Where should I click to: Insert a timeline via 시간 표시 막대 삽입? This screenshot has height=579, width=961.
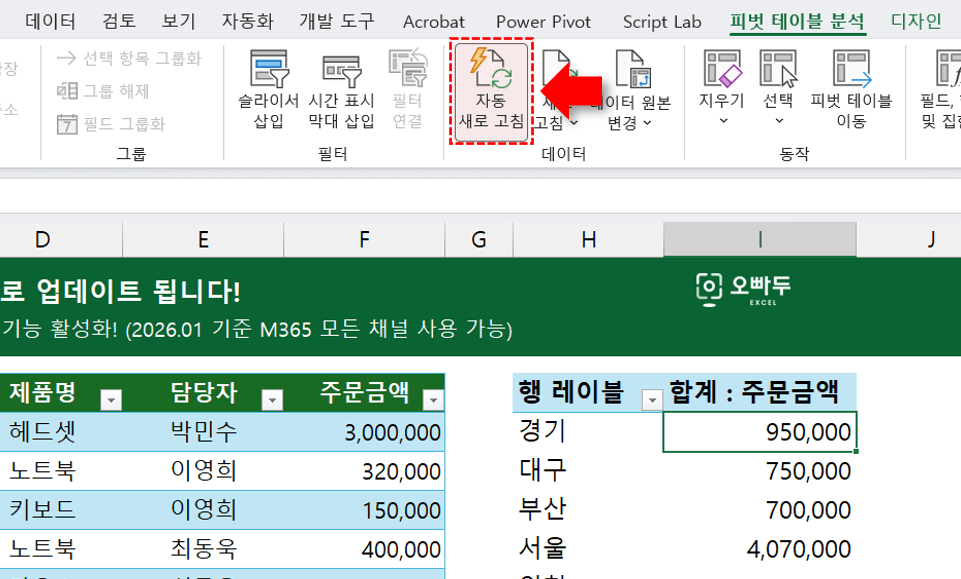(x=341, y=90)
